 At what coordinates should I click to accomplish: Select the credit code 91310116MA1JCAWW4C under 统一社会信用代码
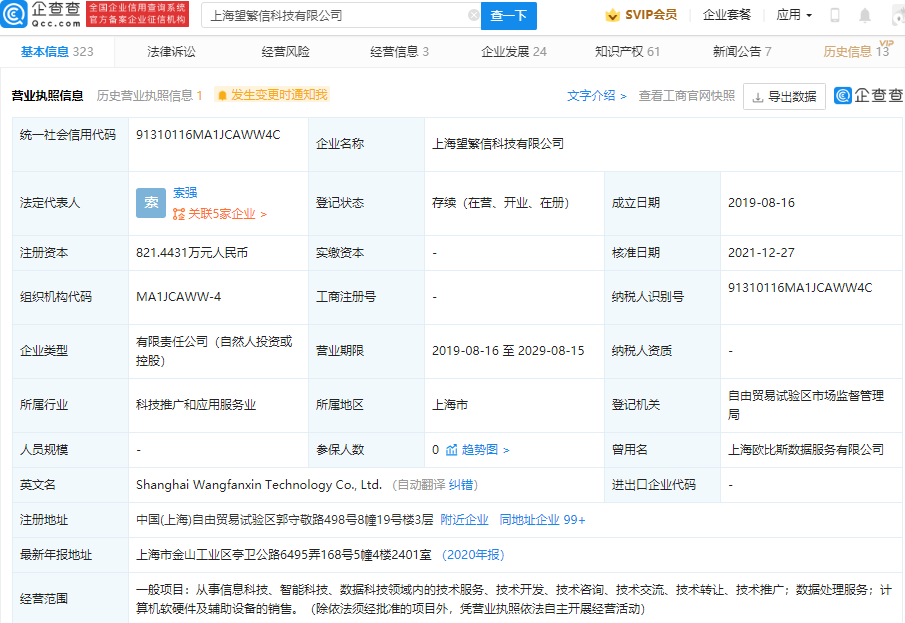(x=208, y=135)
